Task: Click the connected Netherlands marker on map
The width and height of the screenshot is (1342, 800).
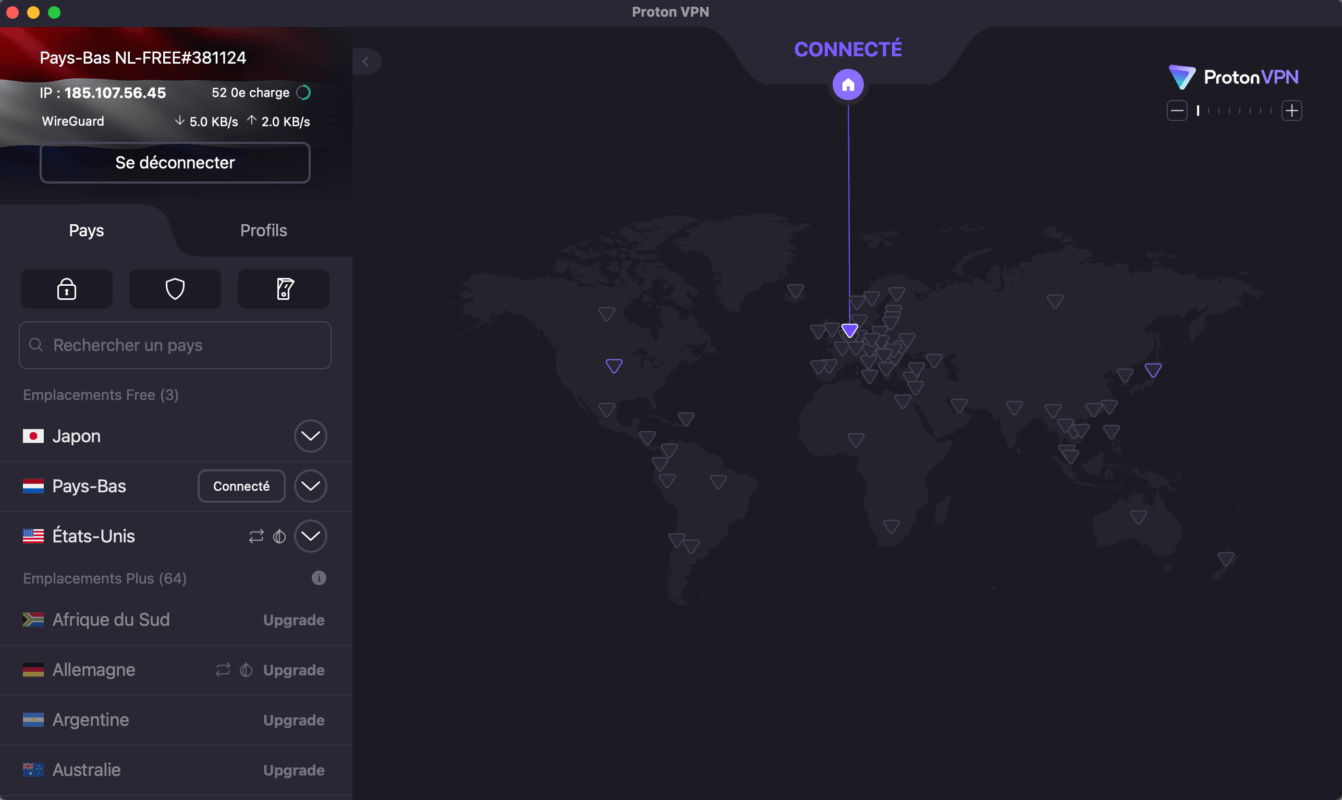Action: pos(849,330)
